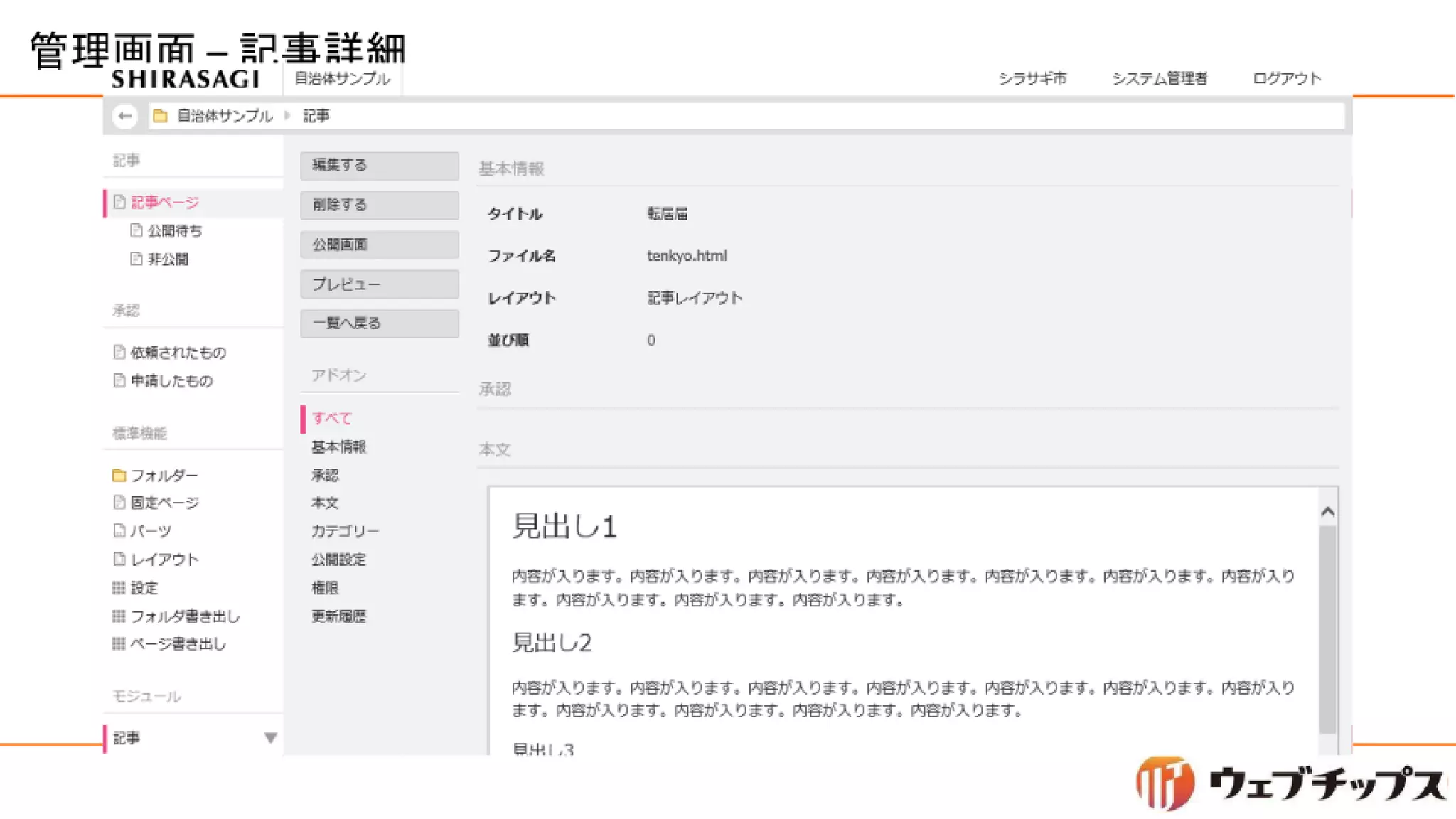1456x819 pixels.
Task: Open 設定 grid item in sidebar
Action: (x=144, y=588)
